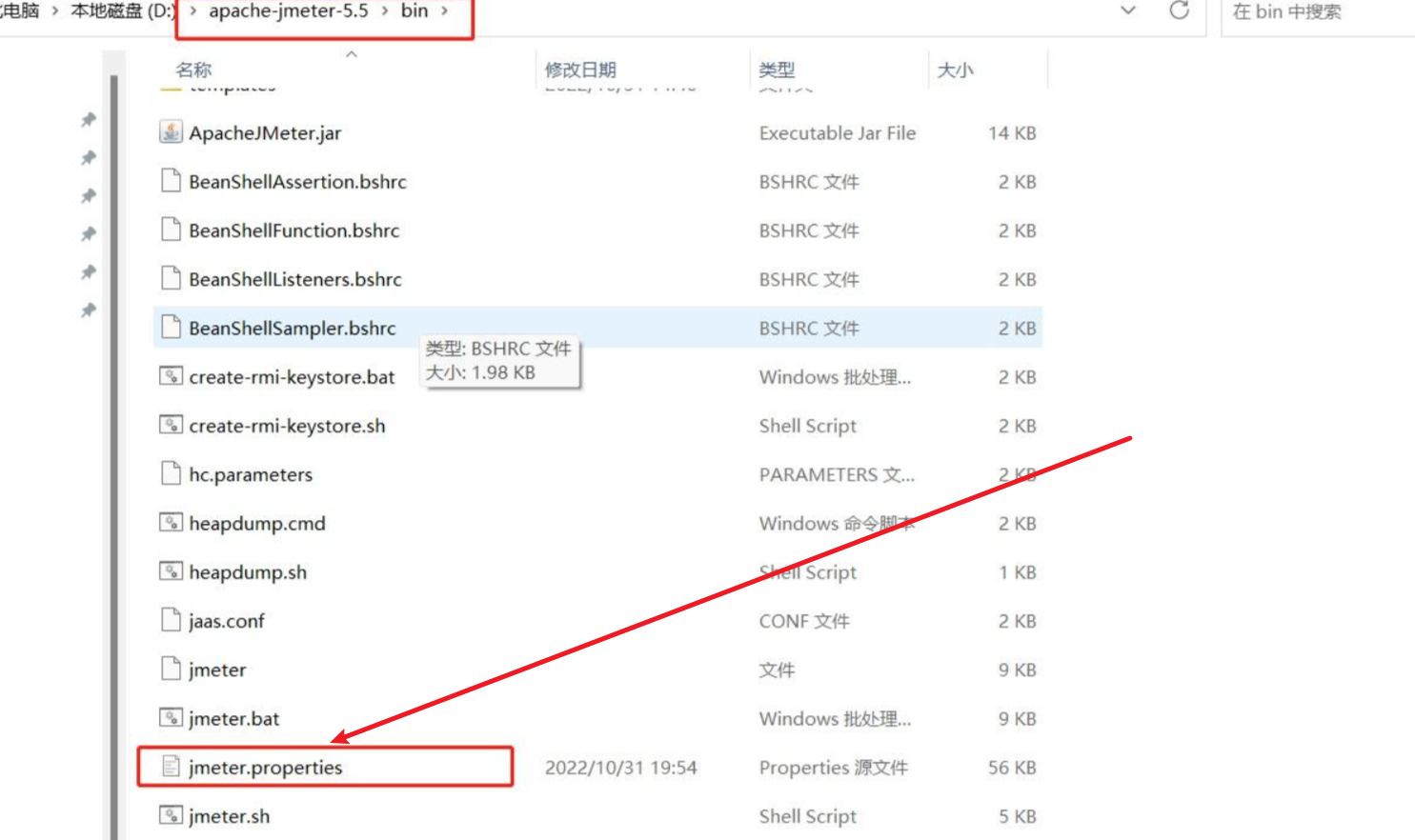1415x840 pixels.
Task: Expand the chevron after 本地磁盘 (D:)
Action: point(192,10)
